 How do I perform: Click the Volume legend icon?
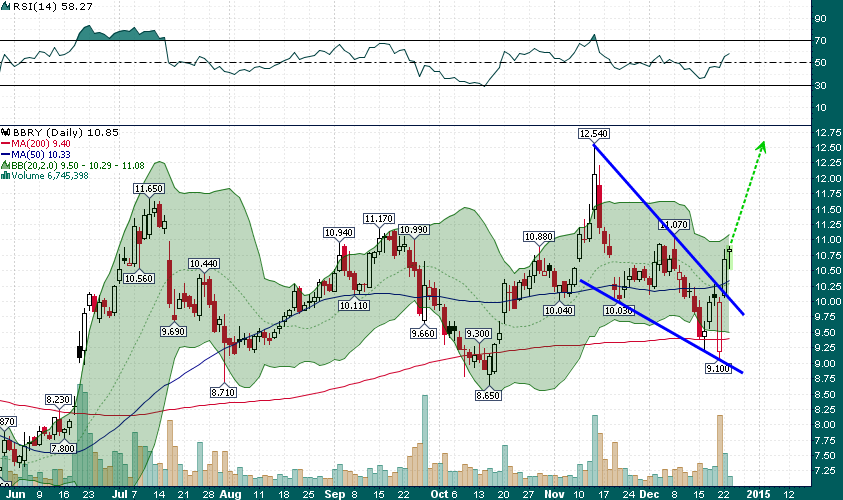click(x=5, y=176)
